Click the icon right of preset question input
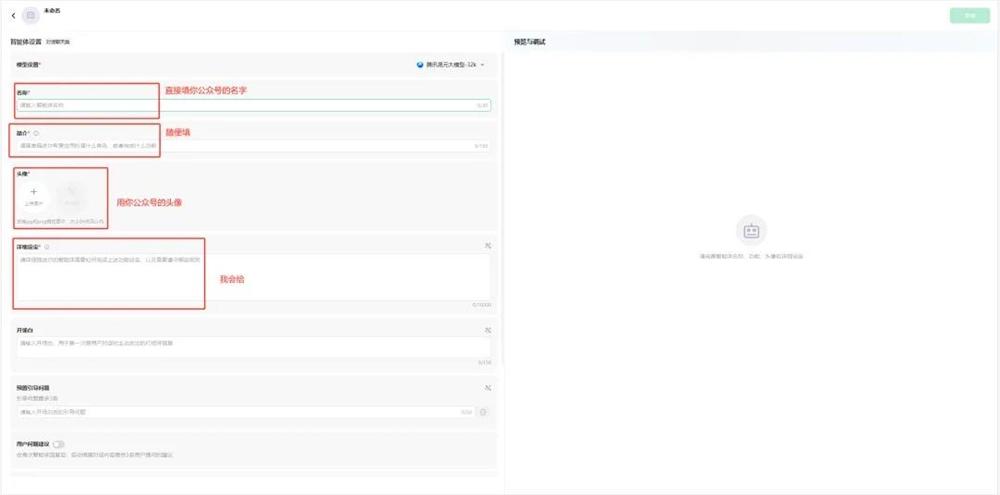1000x495 pixels. click(483, 412)
